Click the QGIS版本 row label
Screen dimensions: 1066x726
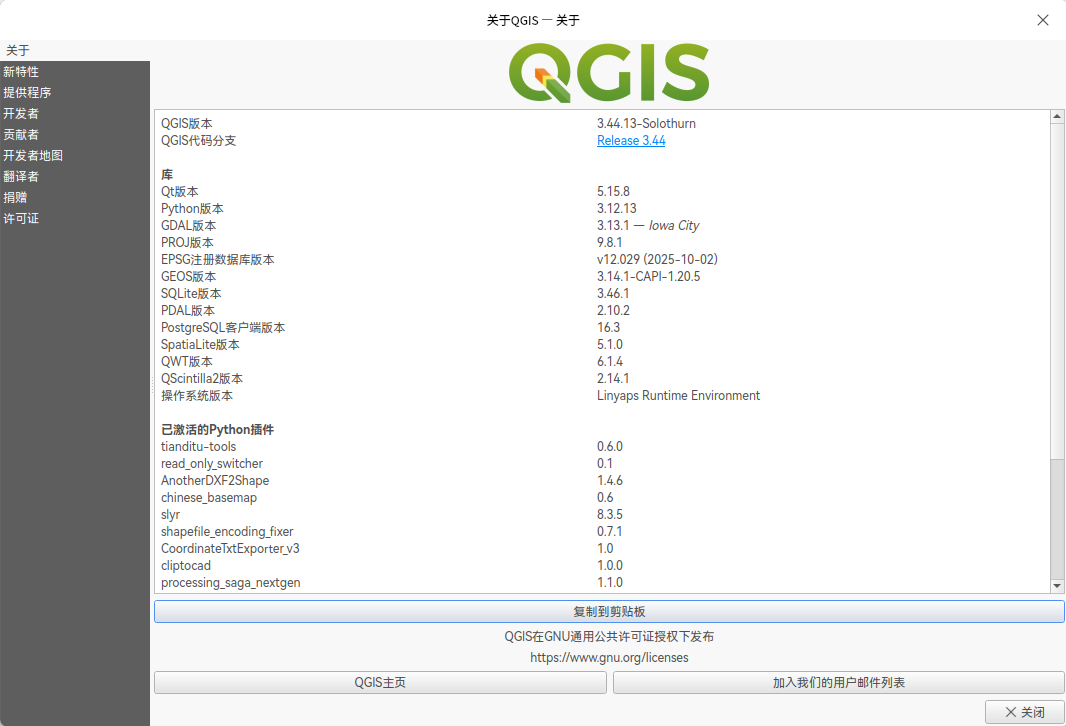point(187,124)
